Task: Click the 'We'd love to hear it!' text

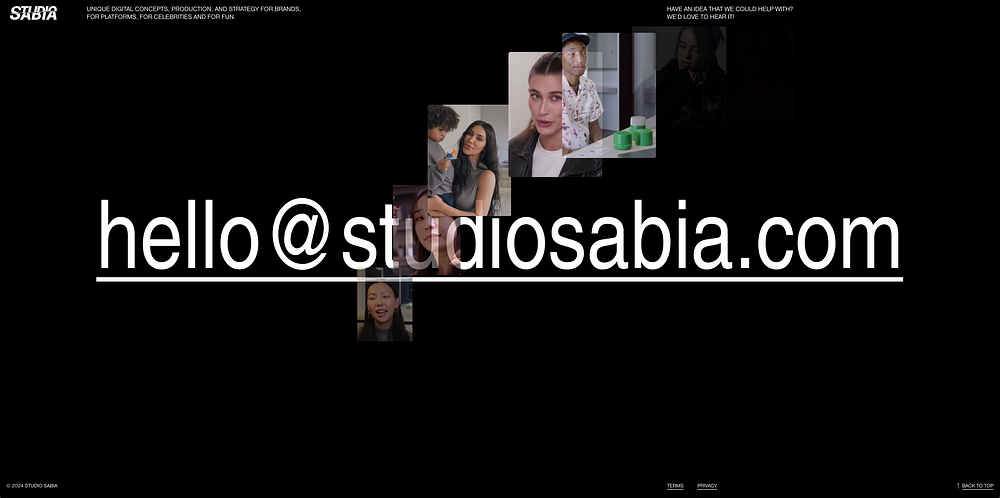Action: click(700, 17)
